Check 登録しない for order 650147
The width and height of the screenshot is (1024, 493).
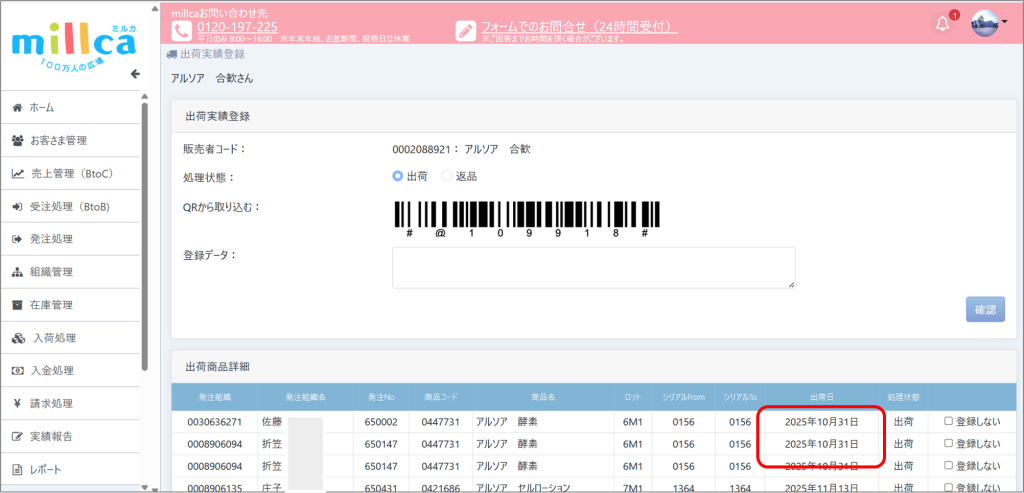(949, 443)
